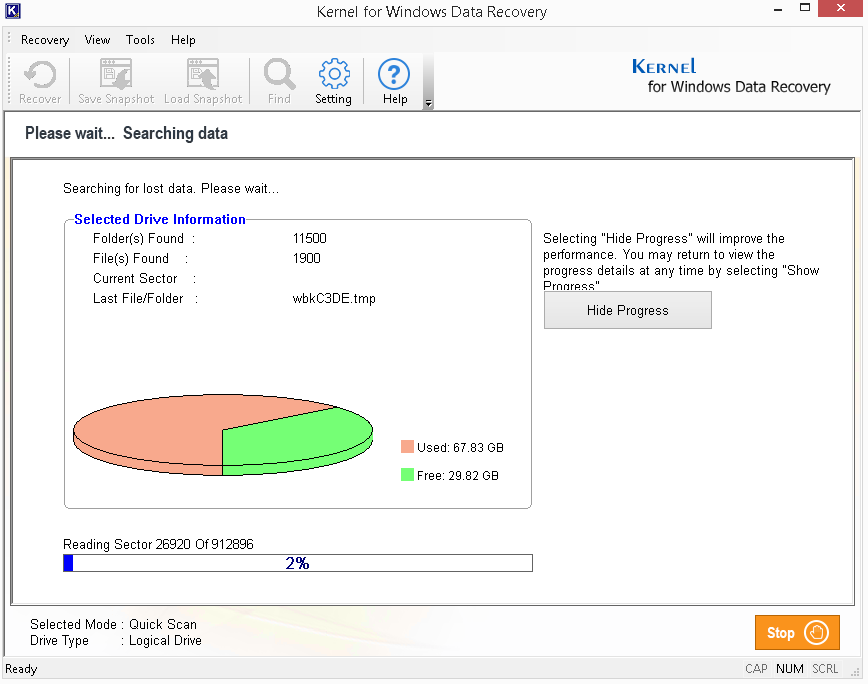Click the Recover toolbar icon
The height and width of the screenshot is (684, 868).
(x=40, y=81)
